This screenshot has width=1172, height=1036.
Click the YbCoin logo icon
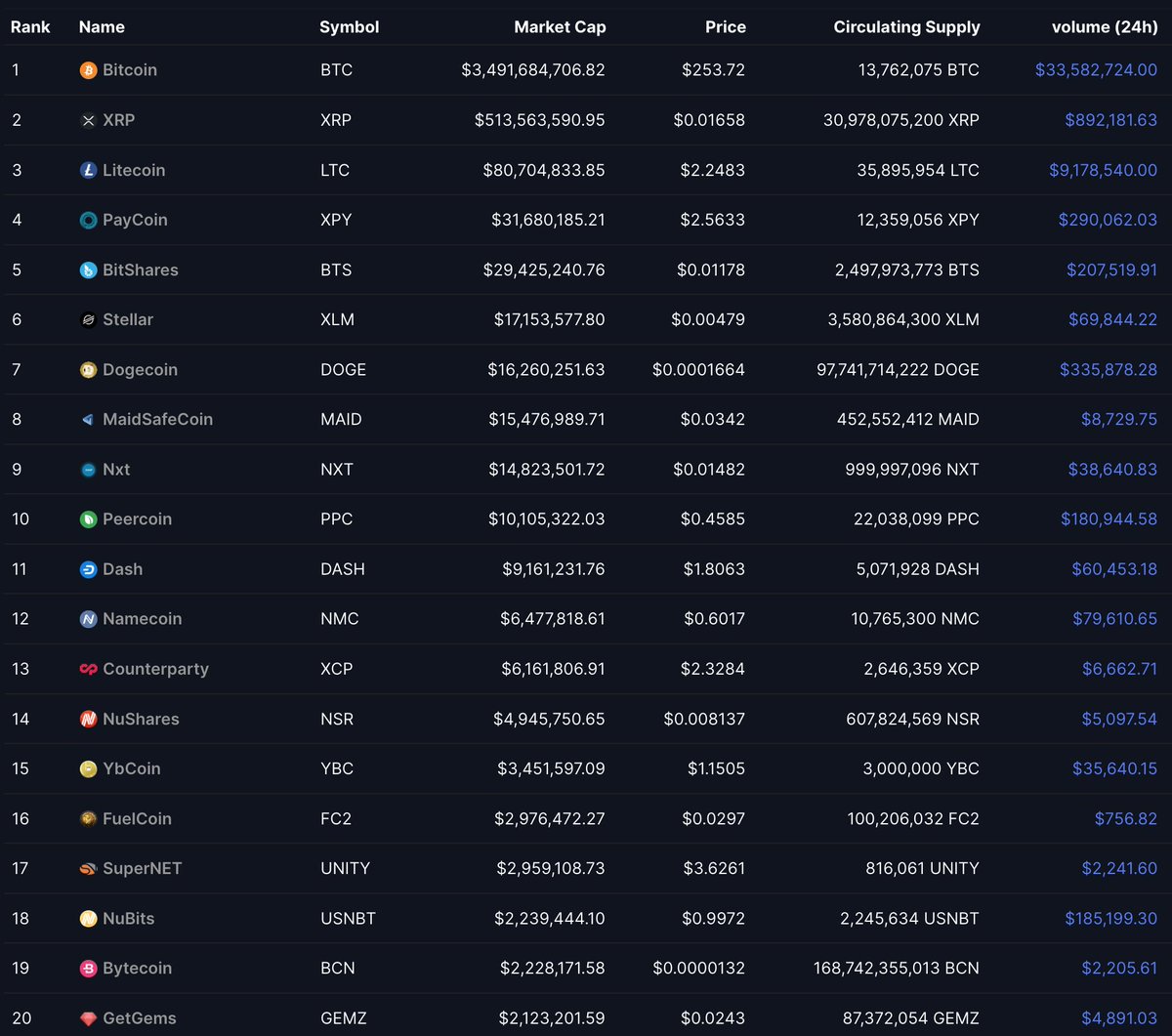88,768
